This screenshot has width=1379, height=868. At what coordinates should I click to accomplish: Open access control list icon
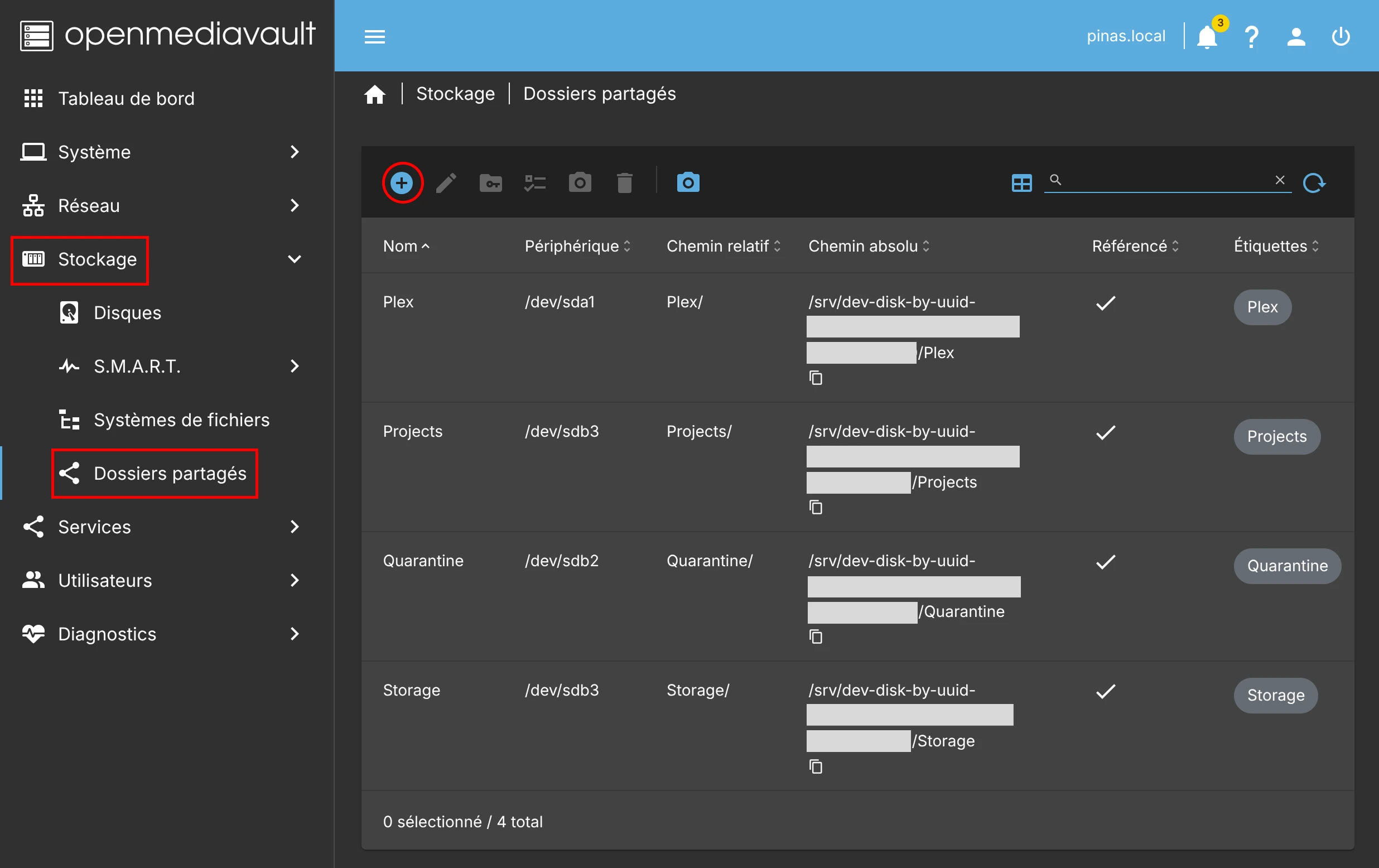(535, 182)
